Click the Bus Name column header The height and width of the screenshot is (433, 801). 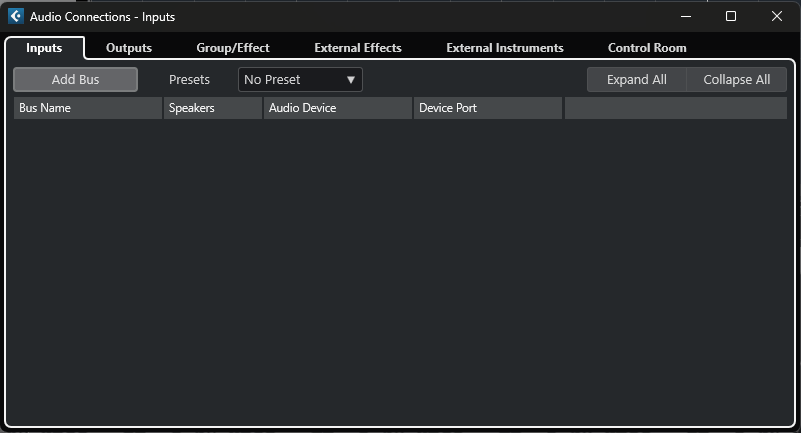(88, 108)
